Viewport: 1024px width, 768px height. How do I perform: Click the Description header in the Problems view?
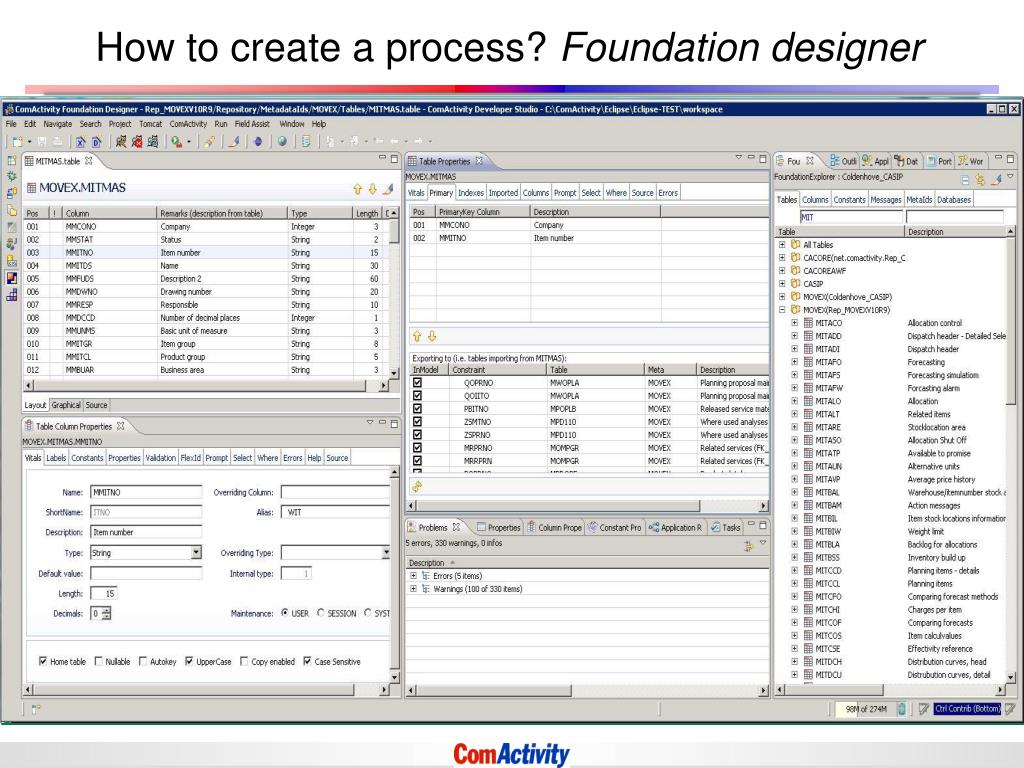click(x=586, y=563)
